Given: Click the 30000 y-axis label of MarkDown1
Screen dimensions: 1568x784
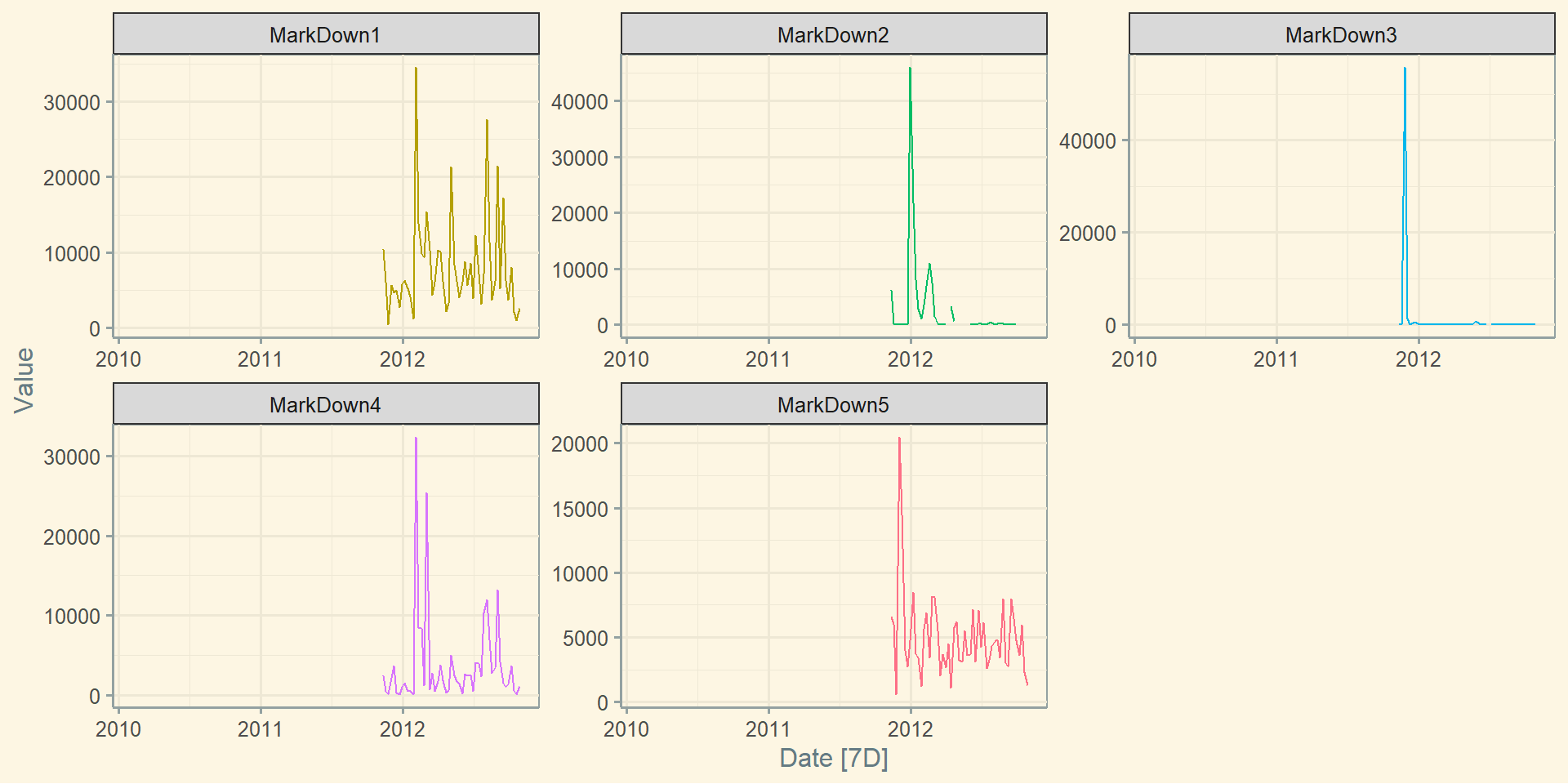Looking at the screenshot, I should point(72,103).
